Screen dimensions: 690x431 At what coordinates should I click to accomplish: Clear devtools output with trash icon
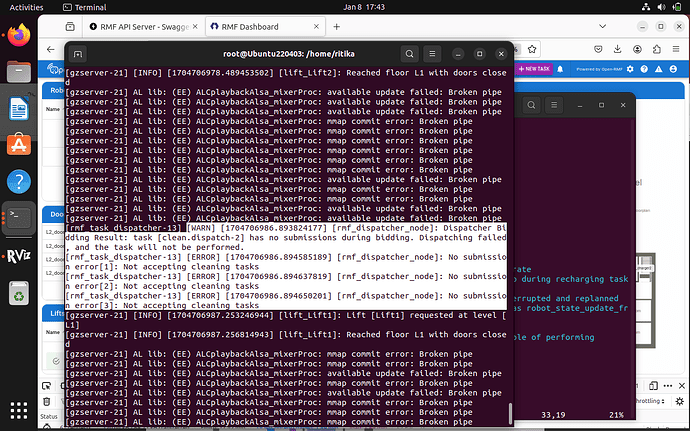click(x=47, y=401)
